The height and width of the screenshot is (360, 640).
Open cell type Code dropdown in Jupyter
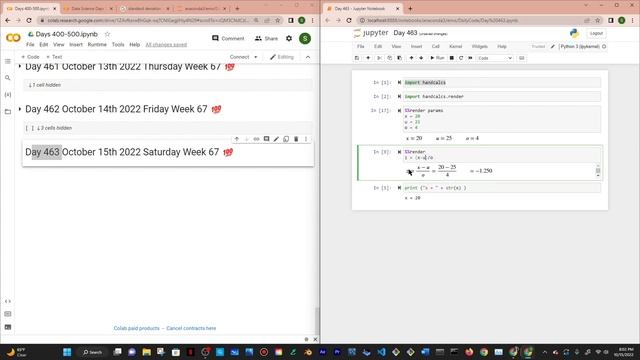pos(495,58)
